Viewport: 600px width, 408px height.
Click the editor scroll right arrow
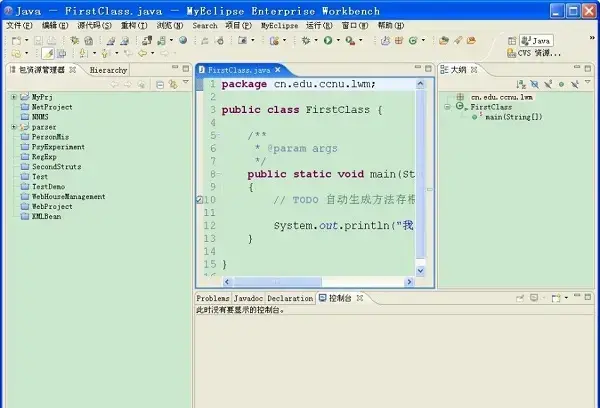[x=409, y=282]
